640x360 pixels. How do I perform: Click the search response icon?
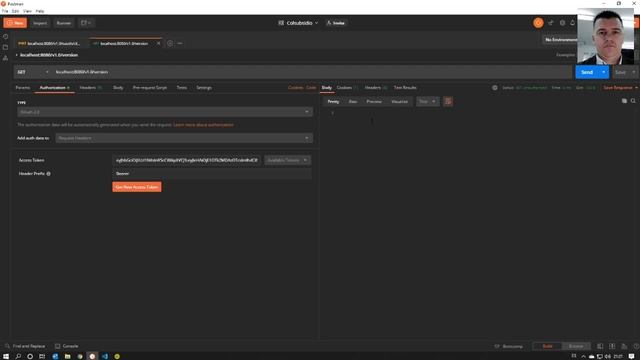[x=633, y=101]
